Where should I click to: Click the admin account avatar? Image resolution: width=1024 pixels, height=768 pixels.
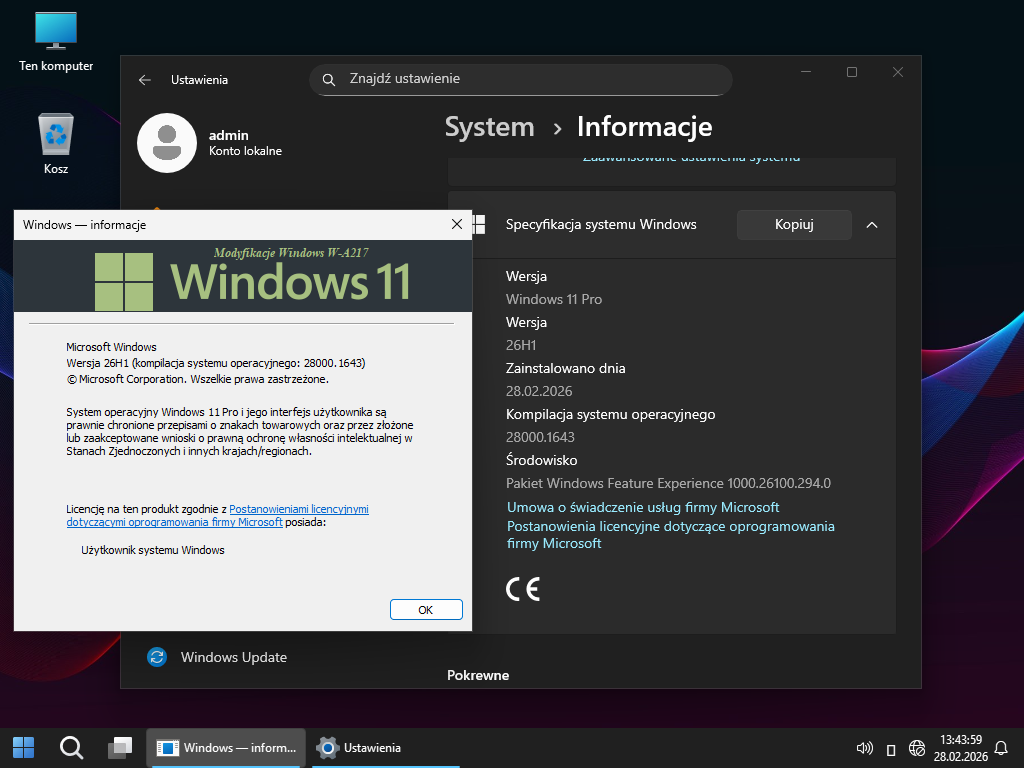pyautogui.click(x=167, y=143)
